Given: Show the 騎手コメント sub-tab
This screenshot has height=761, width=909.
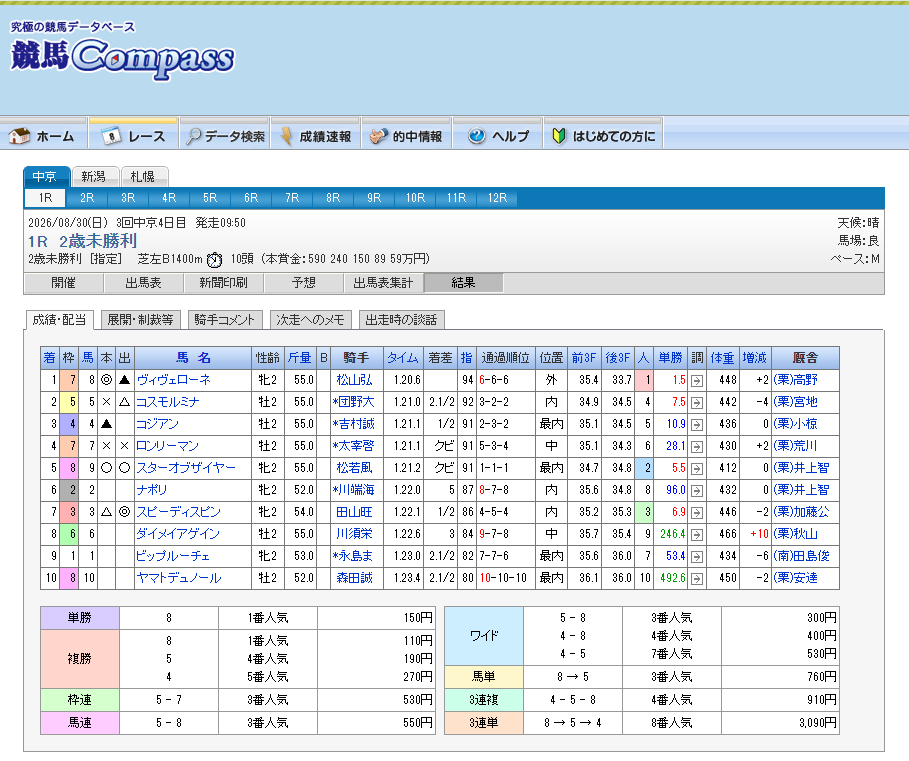Looking at the screenshot, I should tap(224, 320).
